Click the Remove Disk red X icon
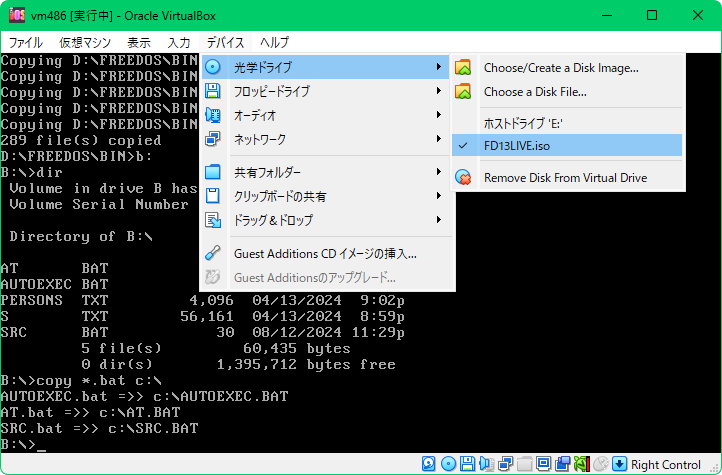The width and height of the screenshot is (722, 475). click(463, 177)
